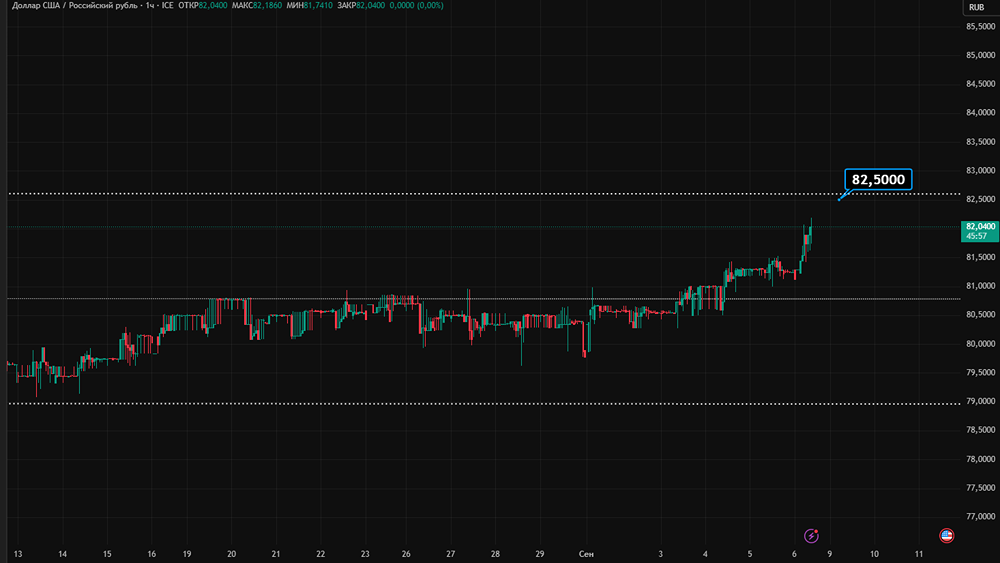This screenshot has height=563, width=1000.
Task: Click the 83,5000 price axis label
Action: pyautogui.click(x=980, y=142)
